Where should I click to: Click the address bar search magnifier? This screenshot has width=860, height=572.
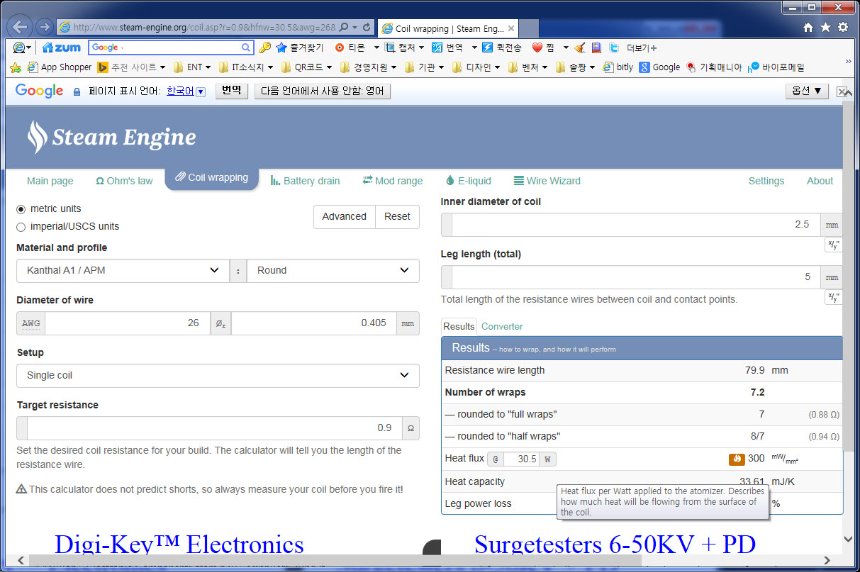pyautogui.click(x=344, y=27)
